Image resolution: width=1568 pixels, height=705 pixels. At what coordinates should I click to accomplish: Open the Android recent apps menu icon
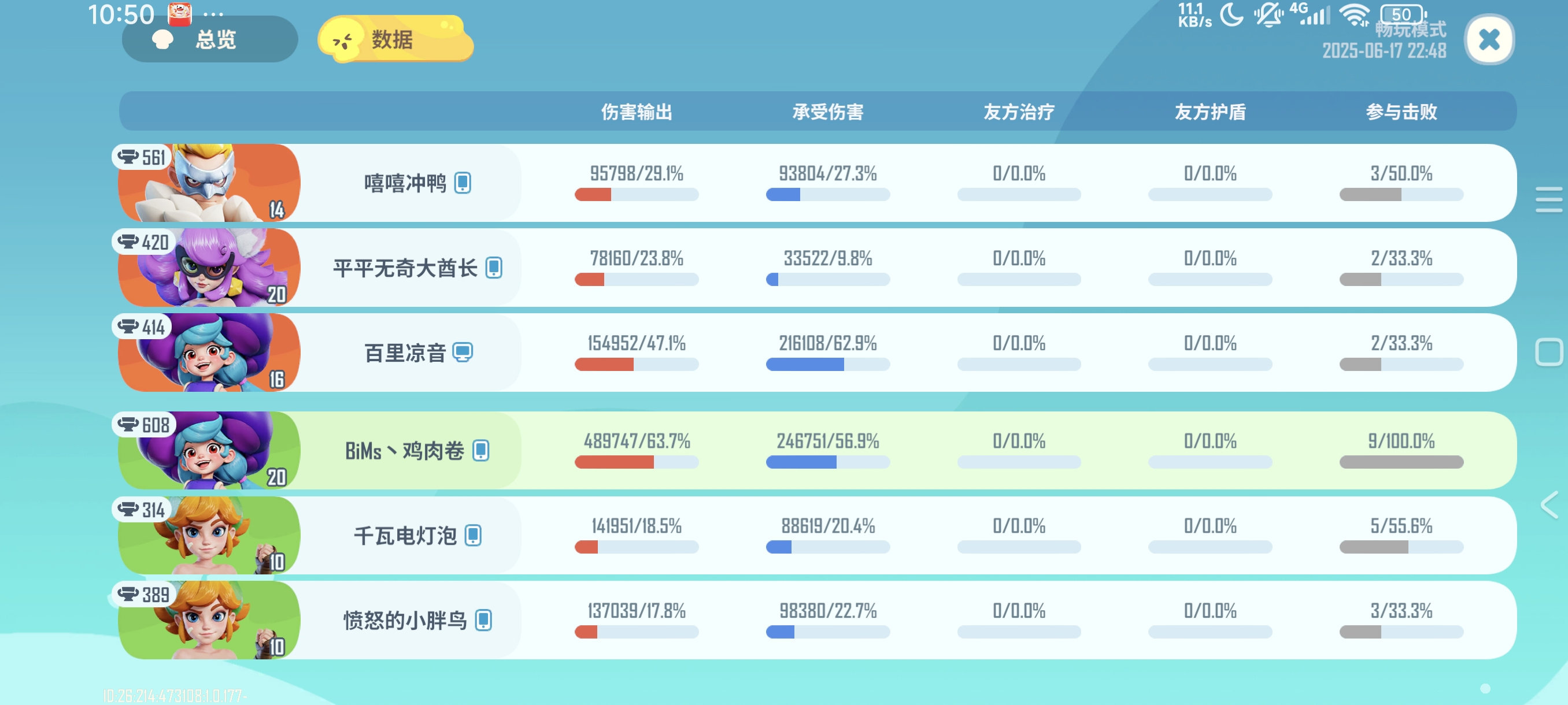coord(1548,199)
